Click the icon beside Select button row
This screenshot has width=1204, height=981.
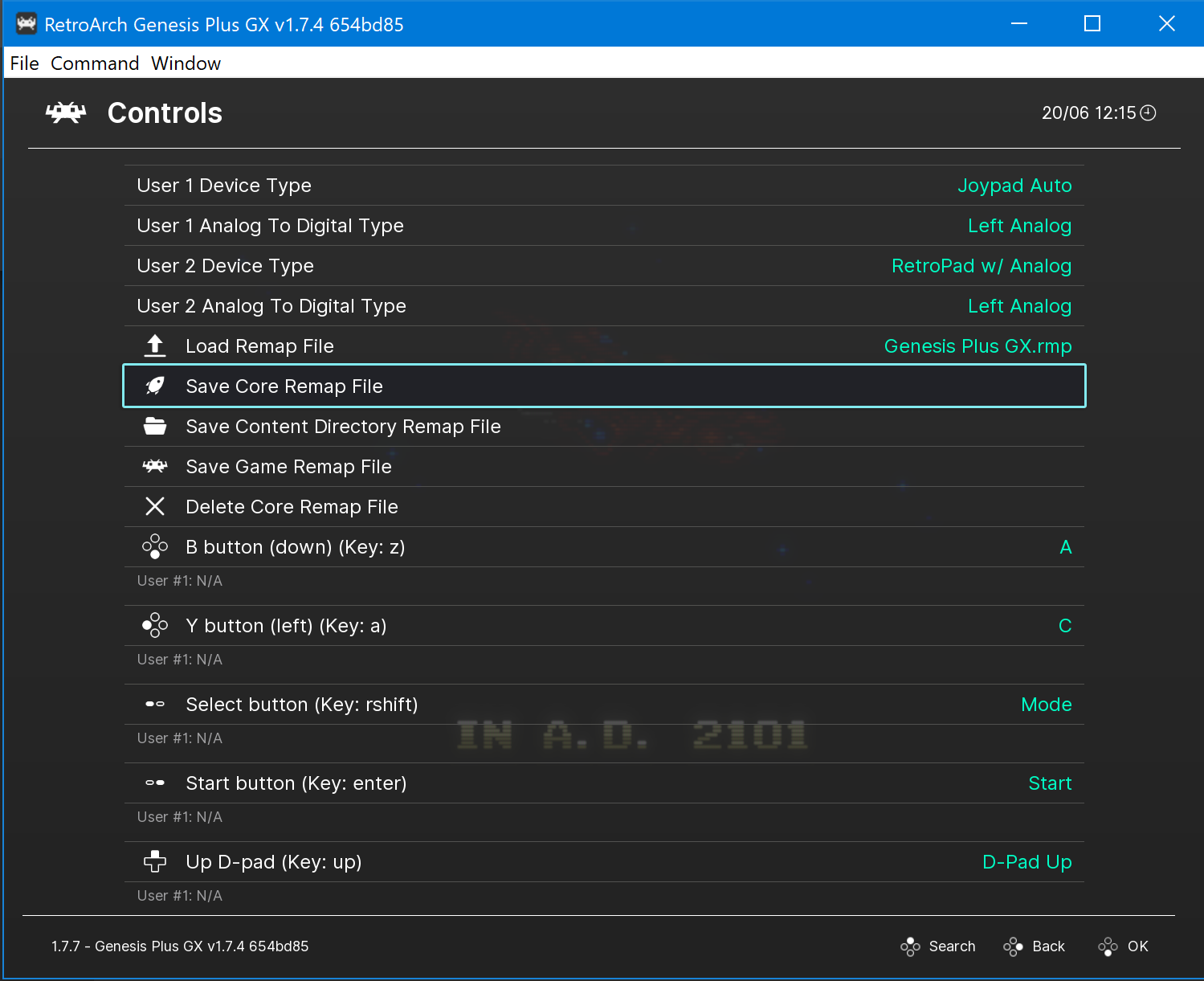155,704
